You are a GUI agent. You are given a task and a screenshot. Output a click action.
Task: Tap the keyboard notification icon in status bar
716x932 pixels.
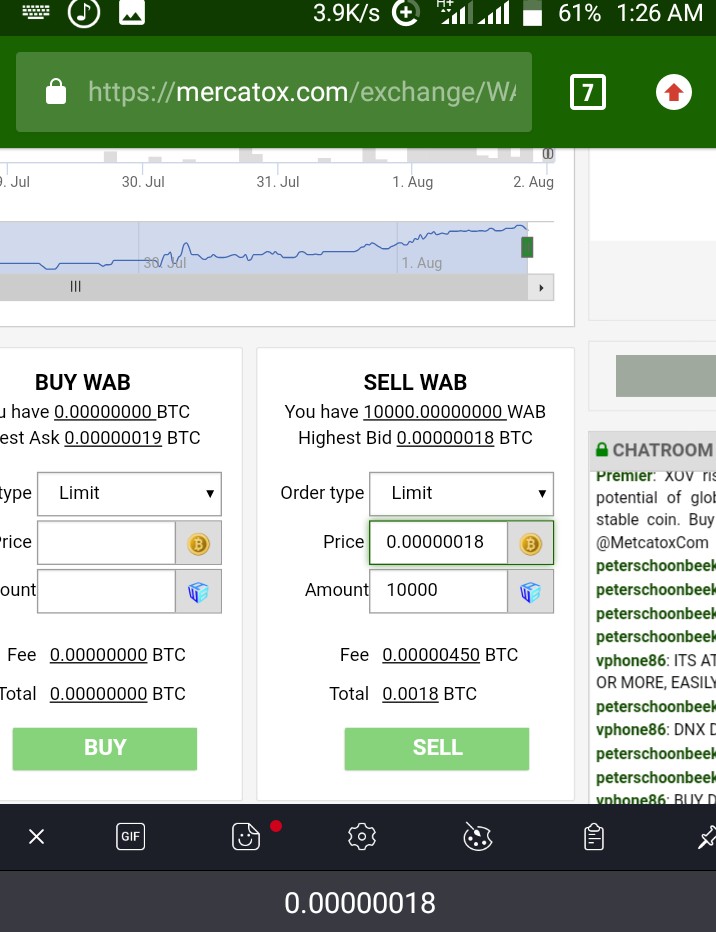(x=36, y=12)
